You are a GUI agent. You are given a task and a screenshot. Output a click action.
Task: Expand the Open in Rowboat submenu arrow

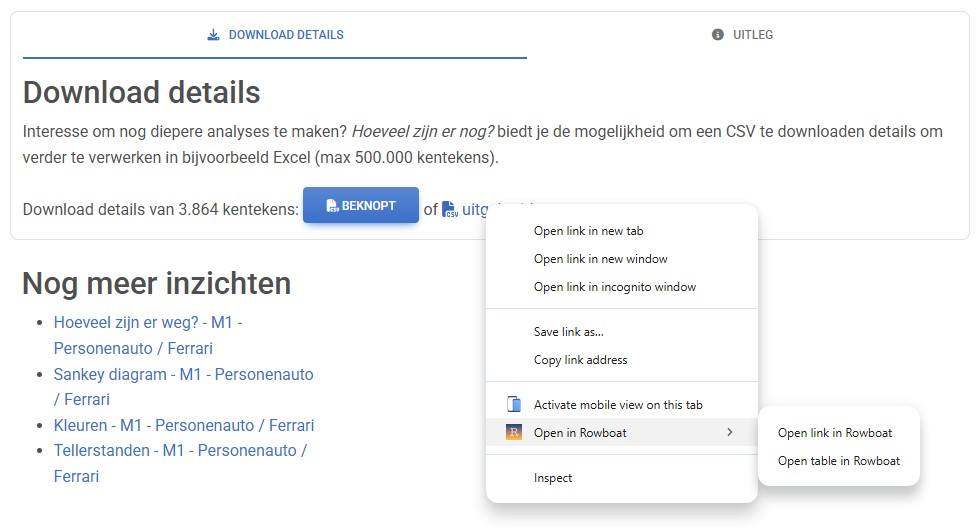pos(729,432)
